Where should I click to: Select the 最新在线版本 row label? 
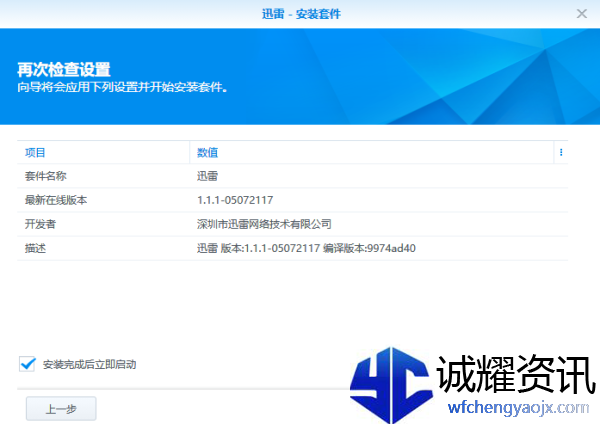[56, 200]
